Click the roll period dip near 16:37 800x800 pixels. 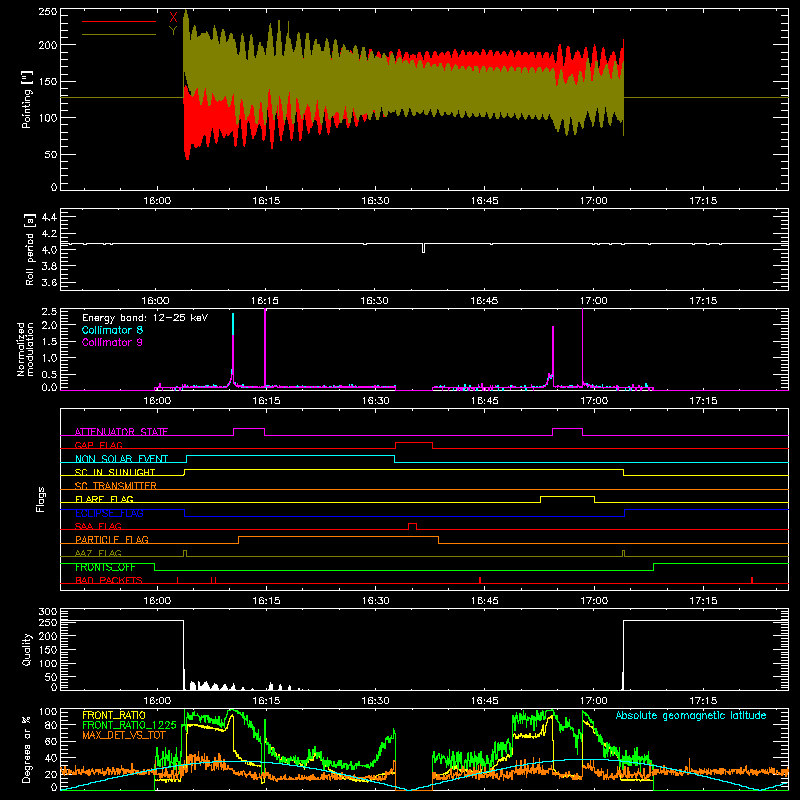pyautogui.click(x=423, y=248)
